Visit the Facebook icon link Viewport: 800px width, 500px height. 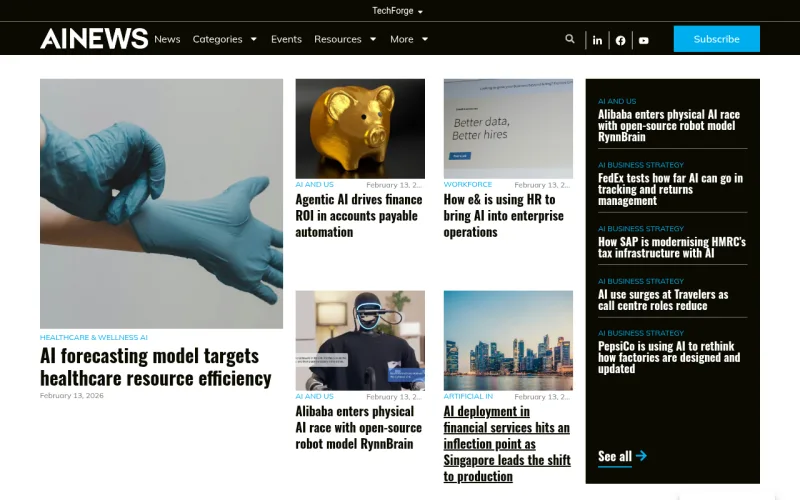pyautogui.click(x=620, y=40)
